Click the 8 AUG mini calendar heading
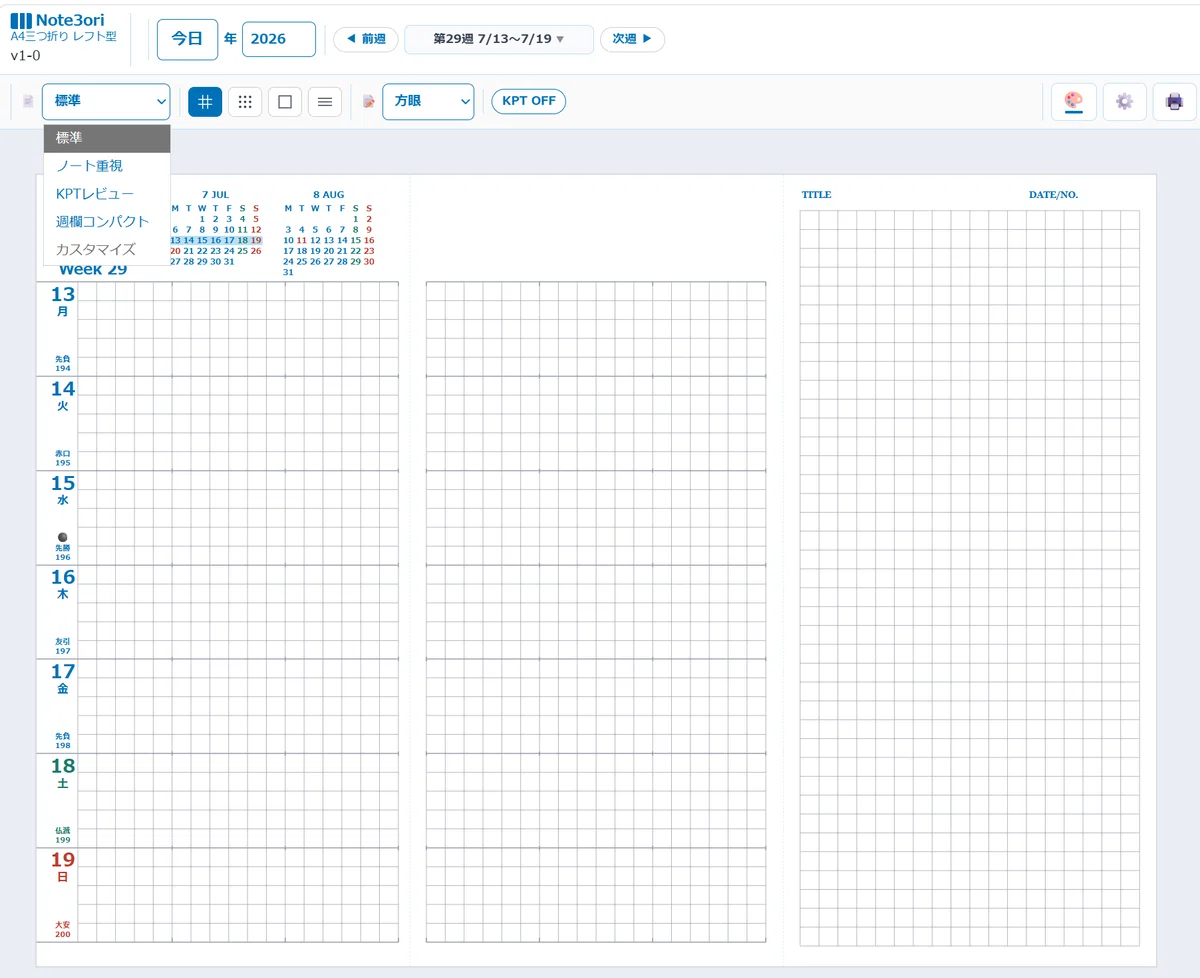 pos(329,194)
